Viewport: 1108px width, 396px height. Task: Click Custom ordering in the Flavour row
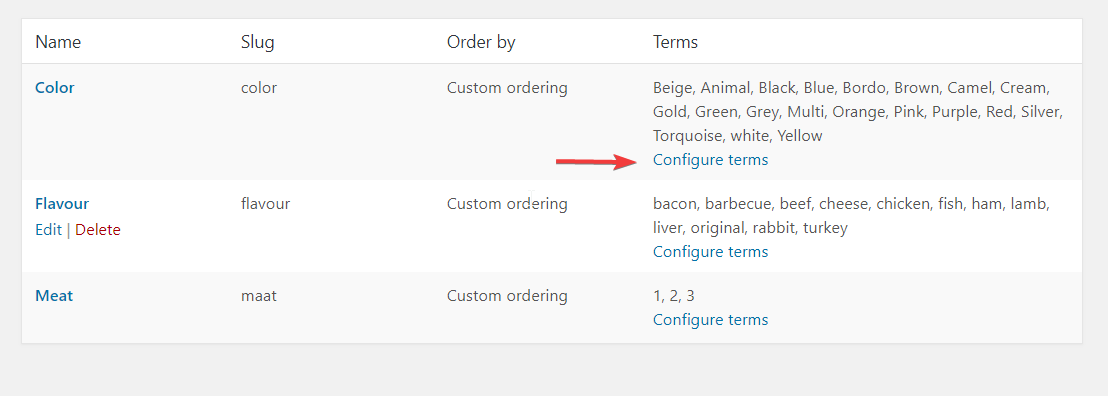pyautogui.click(x=507, y=204)
